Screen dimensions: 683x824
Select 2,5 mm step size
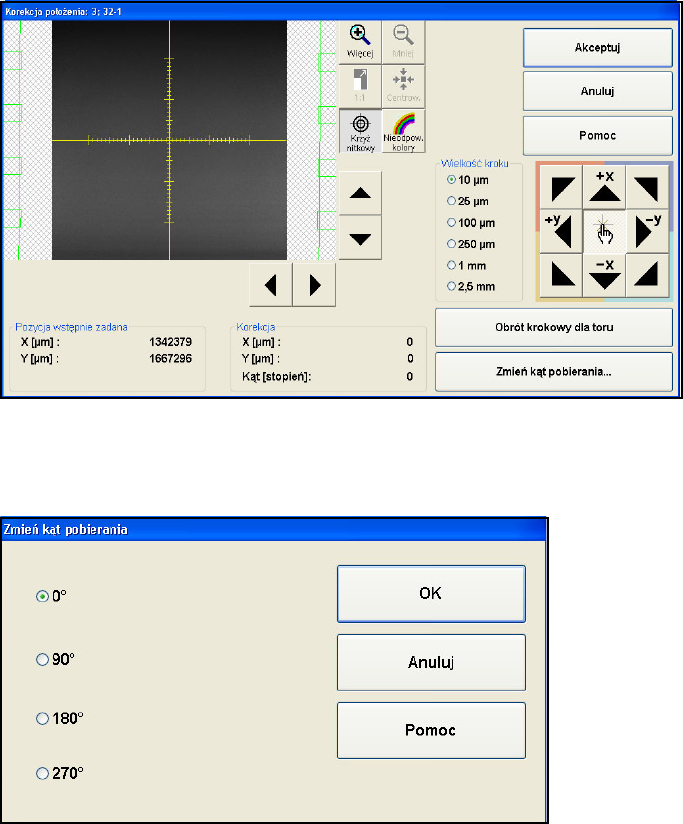(471, 286)
